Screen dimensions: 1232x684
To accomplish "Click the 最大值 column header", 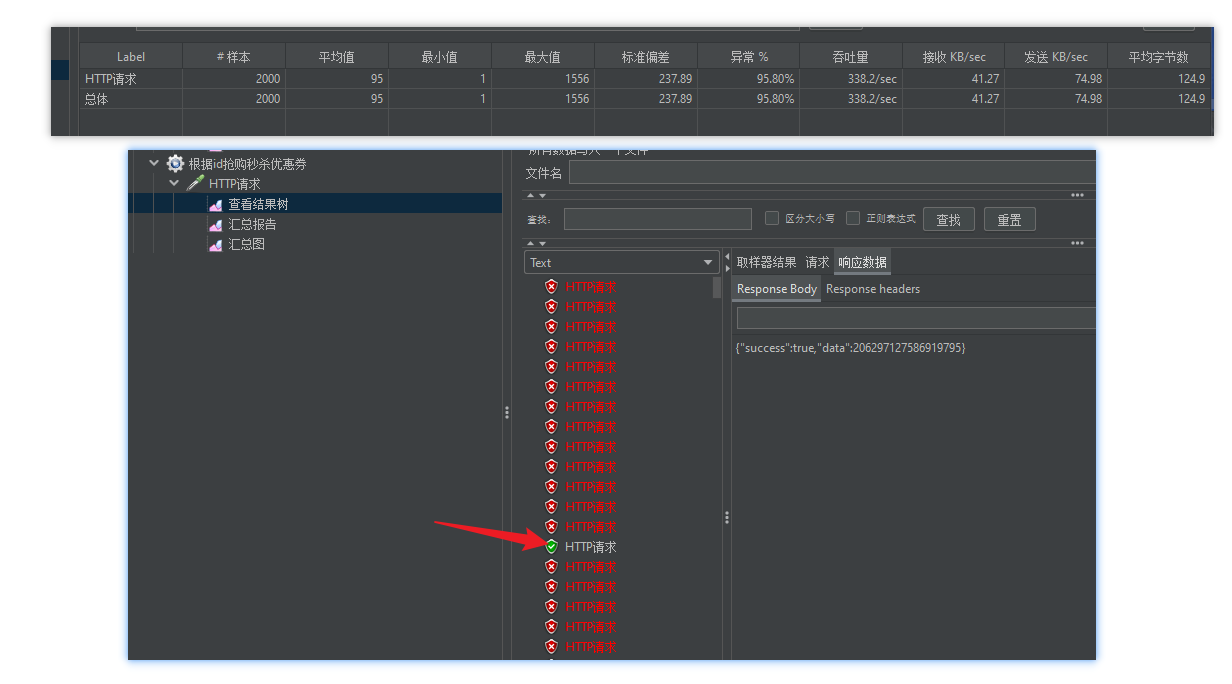I will coord(543,57).
